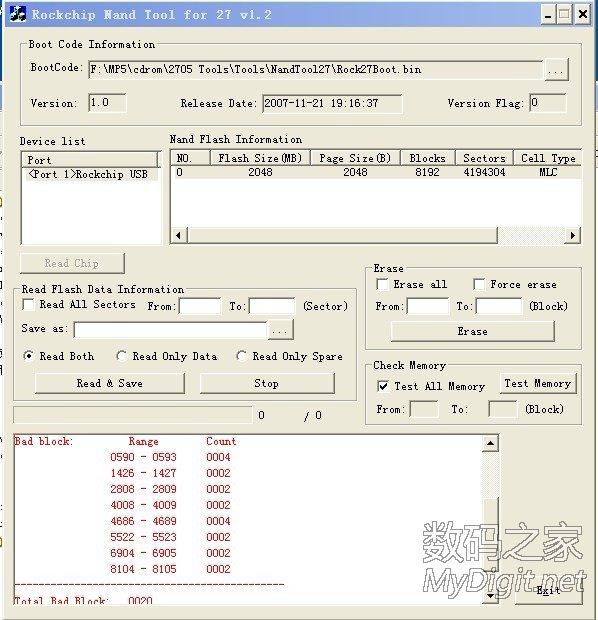Click the MLC cell type value
598x620 pixels.
[548, 172]
